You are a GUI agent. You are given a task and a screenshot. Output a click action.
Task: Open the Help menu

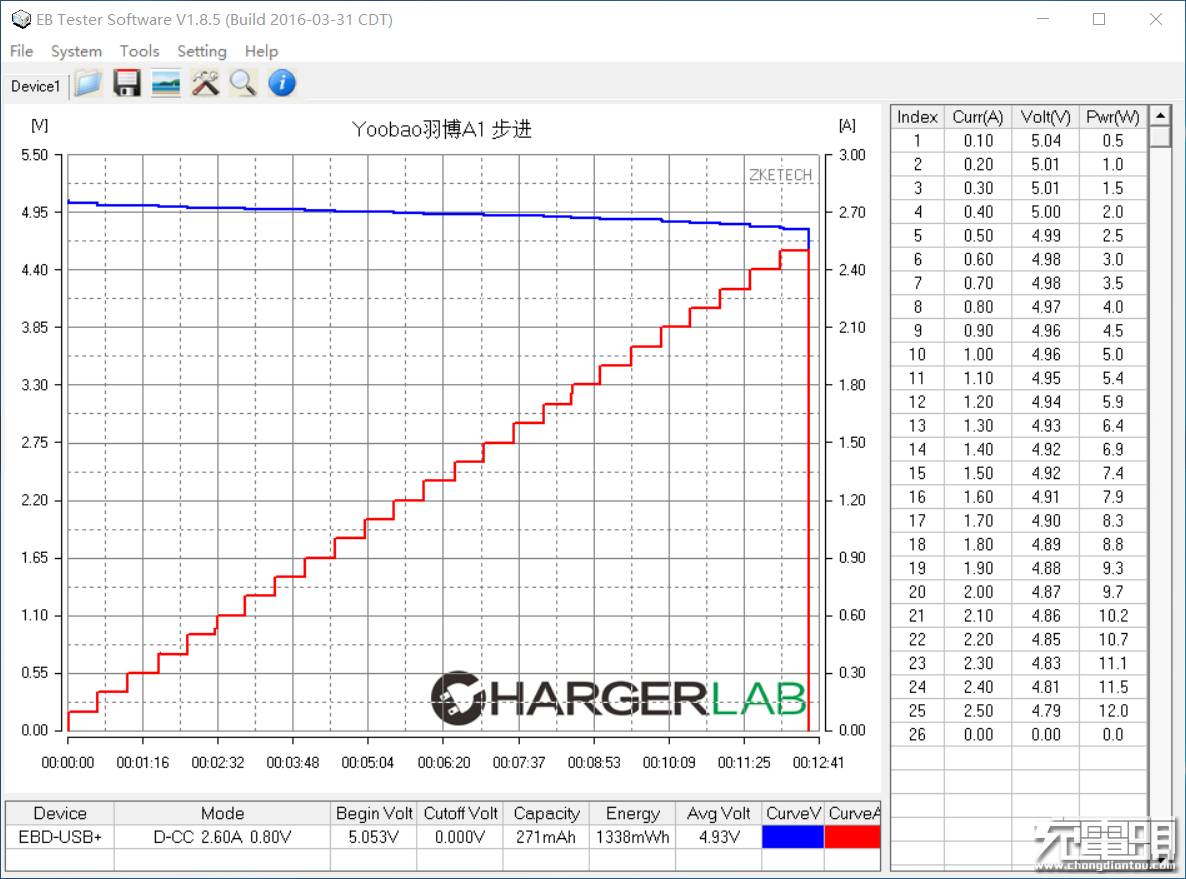(261, 51)
